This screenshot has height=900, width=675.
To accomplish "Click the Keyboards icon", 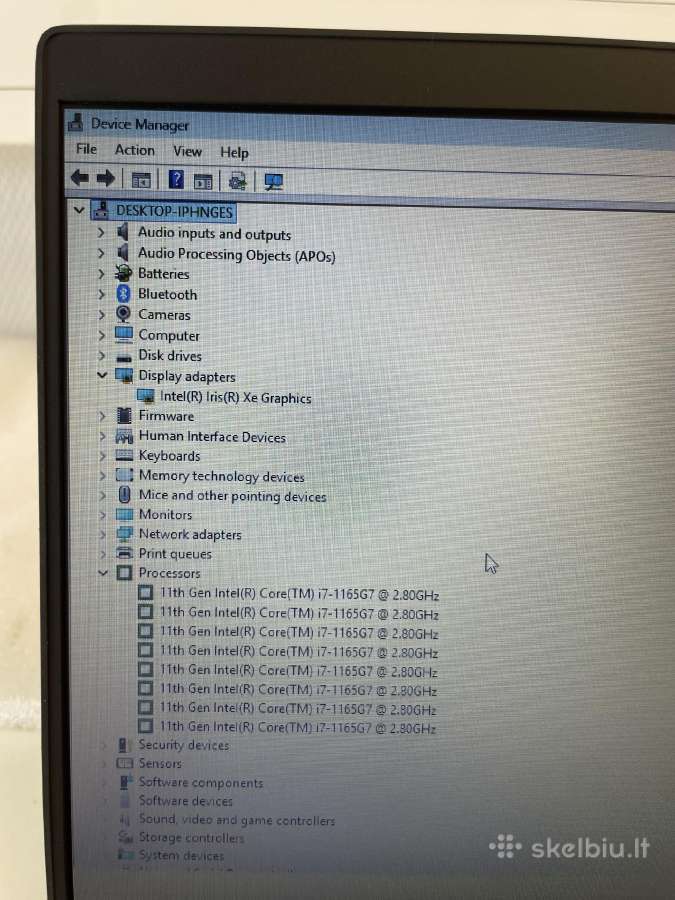I will [x=124, y=455].
